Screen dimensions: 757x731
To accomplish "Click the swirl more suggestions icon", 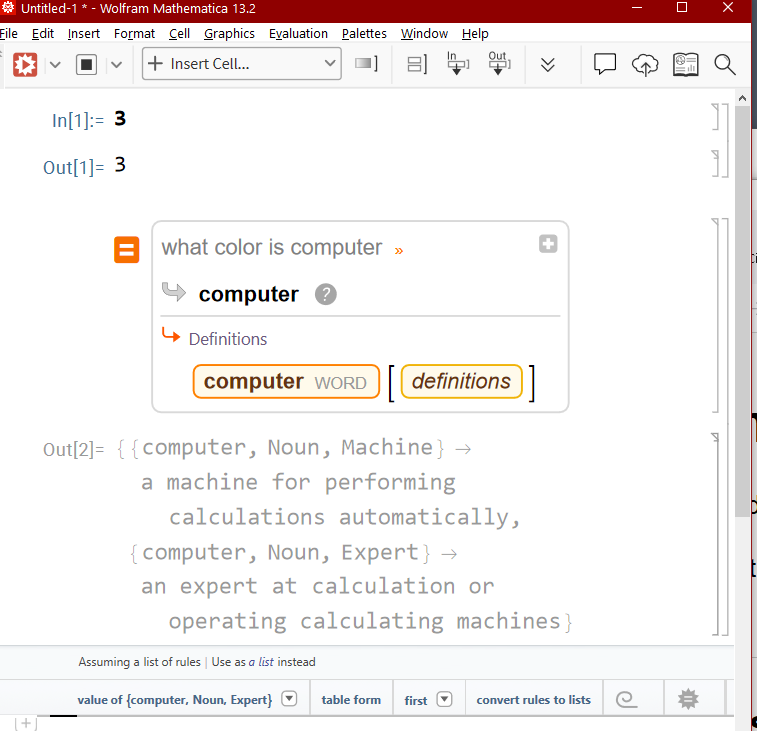I will [x=626, y=699].
